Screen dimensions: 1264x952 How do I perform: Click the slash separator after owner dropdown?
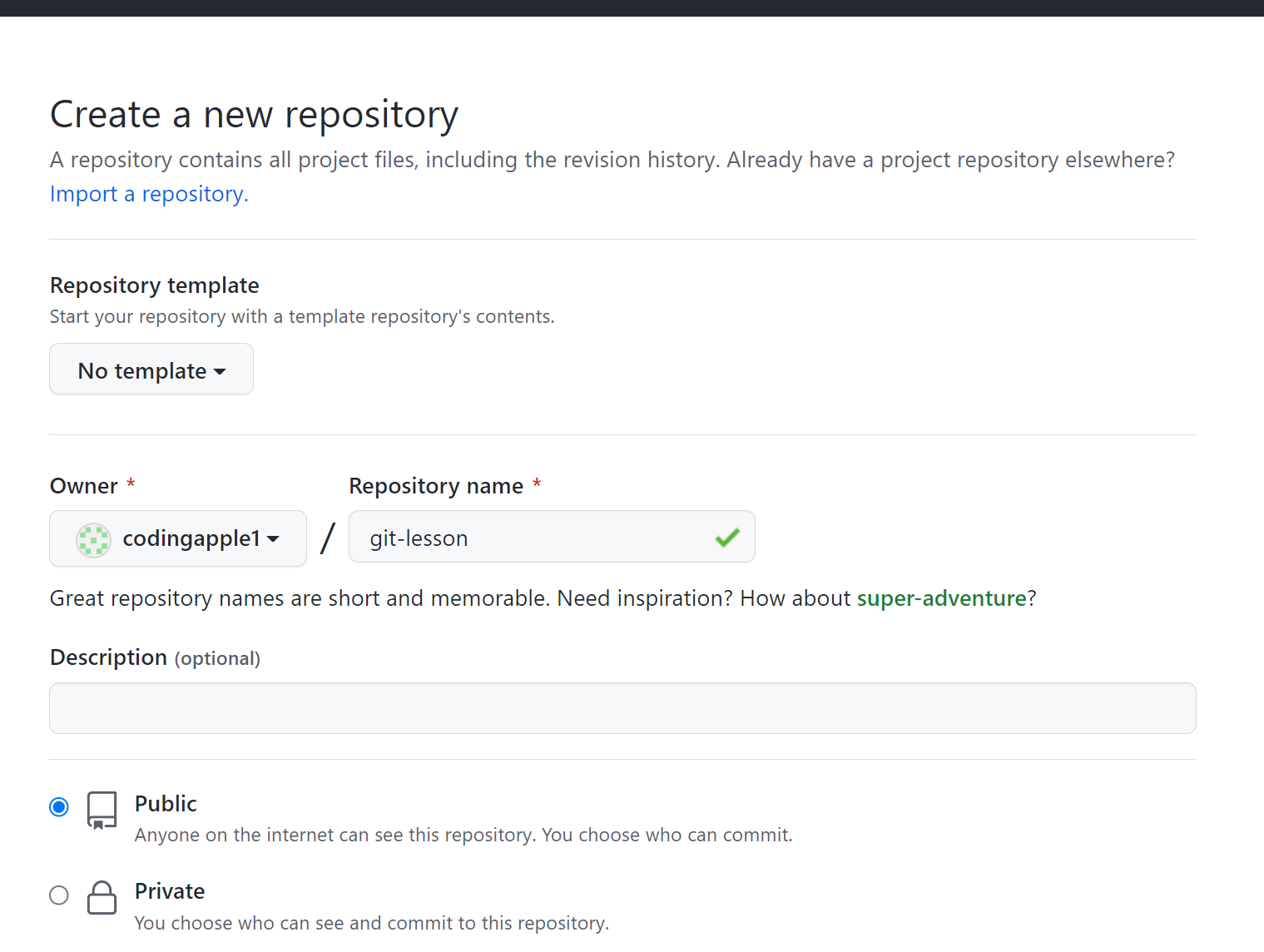tap(328, 538)
